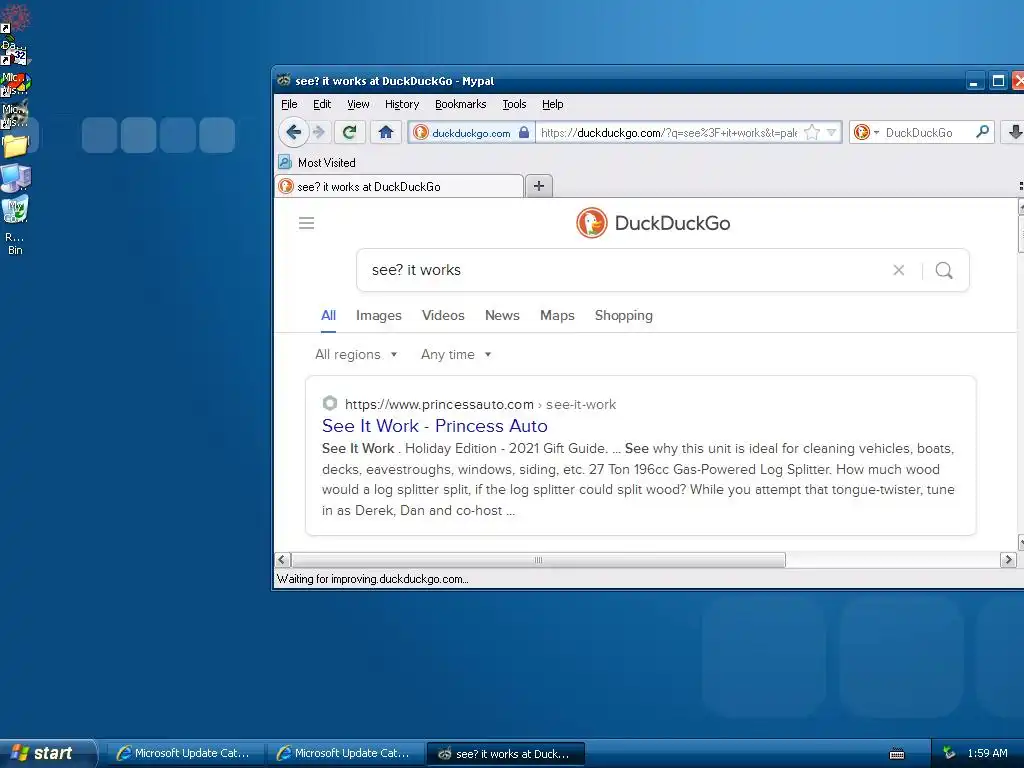Open the Help menu

(552, 104)
